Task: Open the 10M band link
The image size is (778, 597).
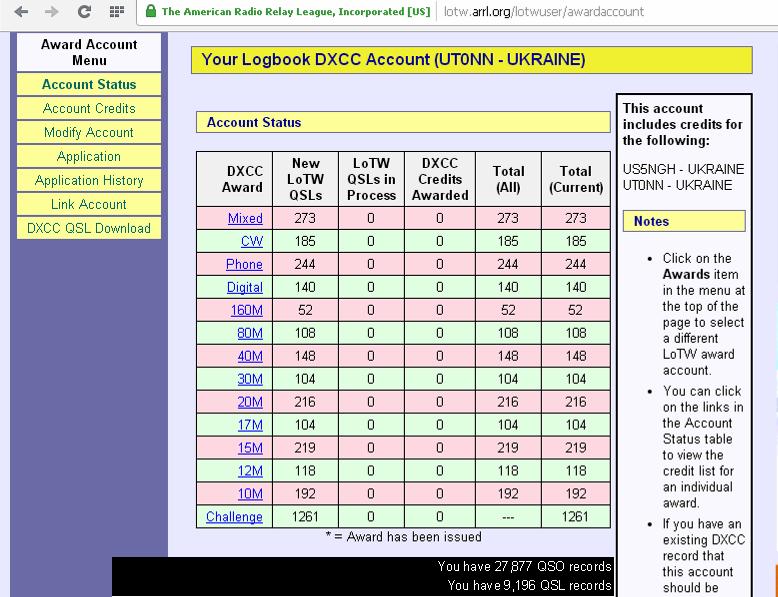Action: coord(250,494)
